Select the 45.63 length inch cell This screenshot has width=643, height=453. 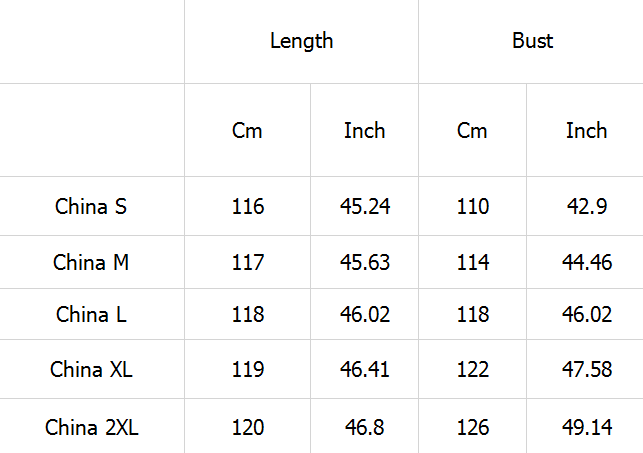point(365,262)
